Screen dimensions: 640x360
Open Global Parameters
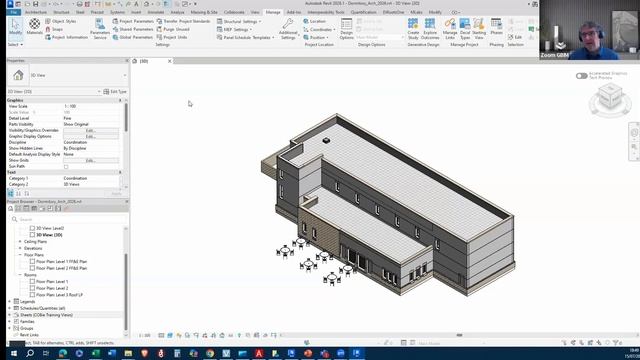[x=133, y=37]
